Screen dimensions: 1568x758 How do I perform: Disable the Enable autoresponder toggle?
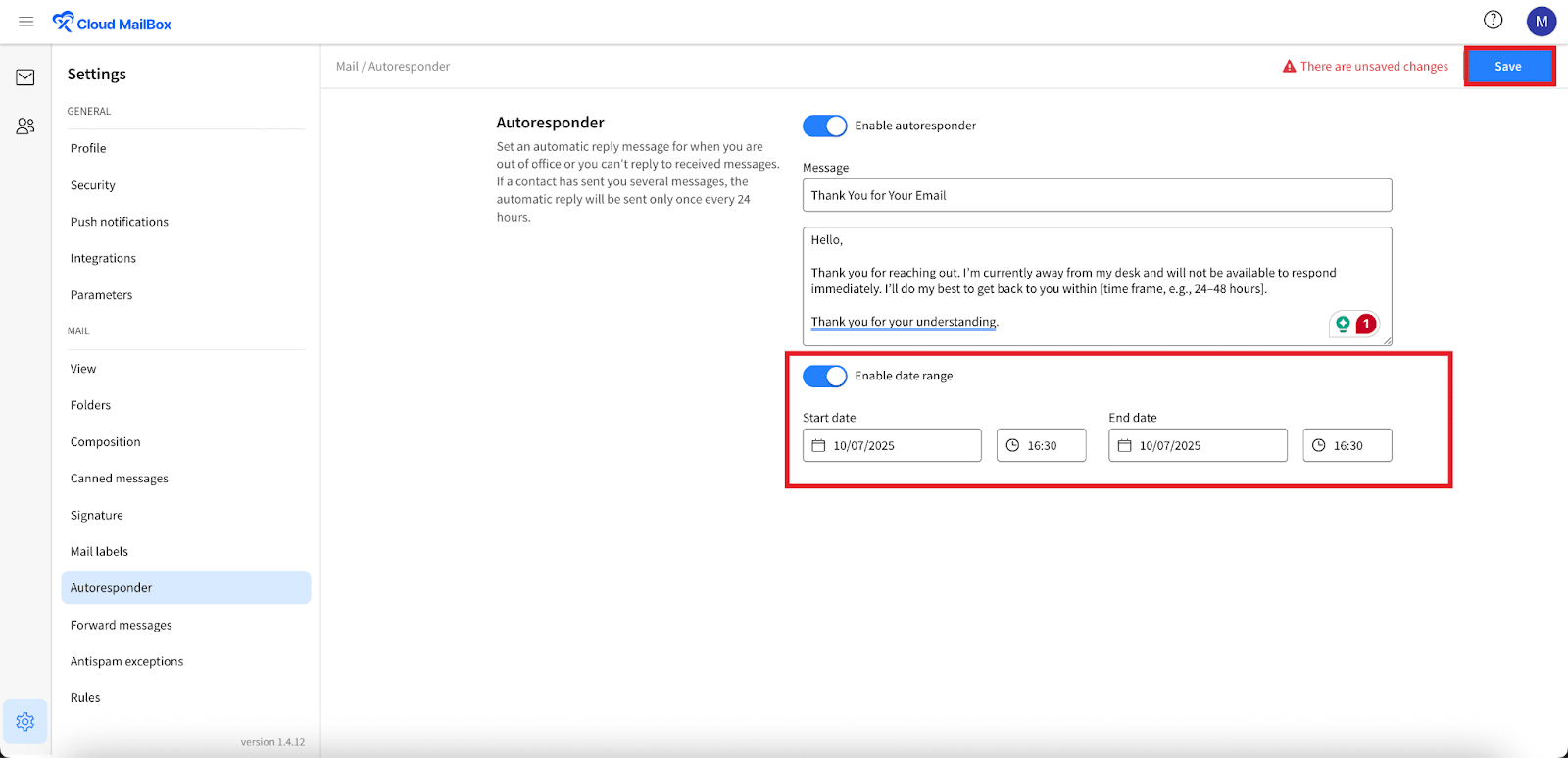coord(824,126)
